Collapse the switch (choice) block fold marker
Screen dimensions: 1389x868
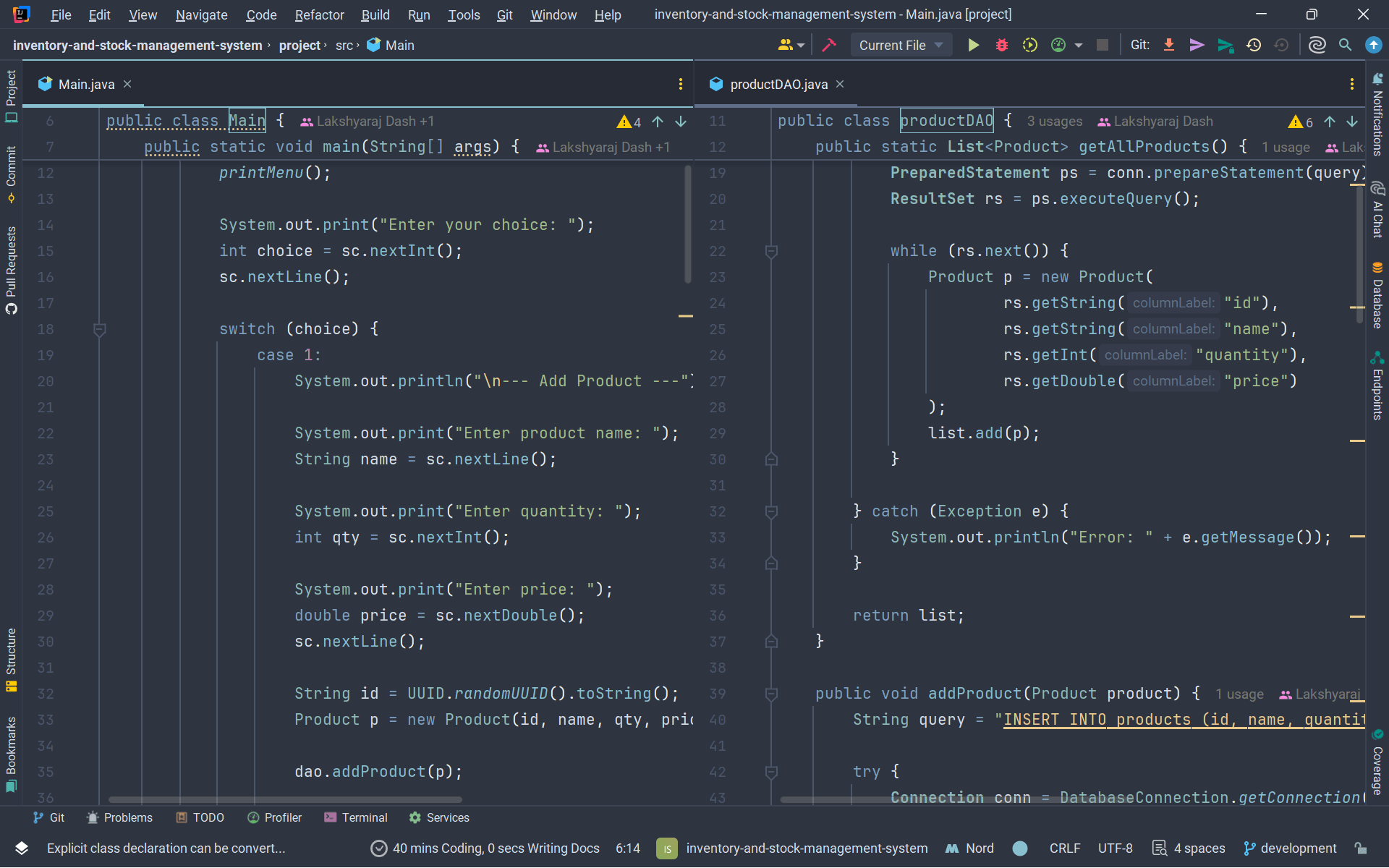coord(100,330)
